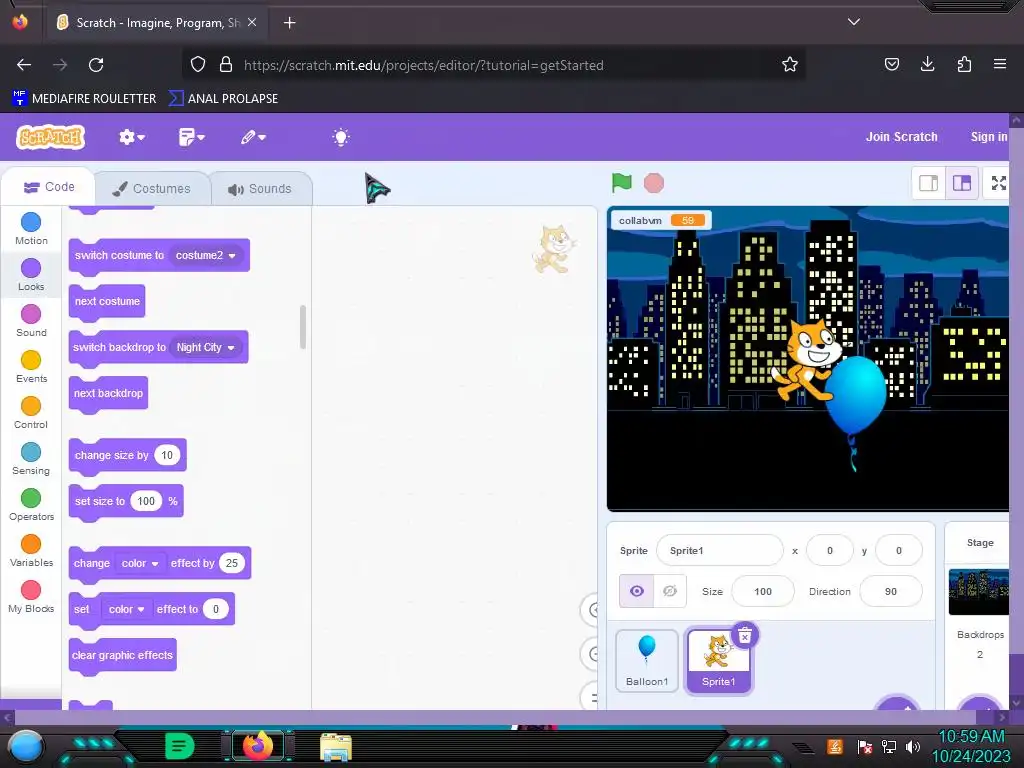Screen dimensions: 1024x768
Task: Select the My Blocks category
Action: 31,597
